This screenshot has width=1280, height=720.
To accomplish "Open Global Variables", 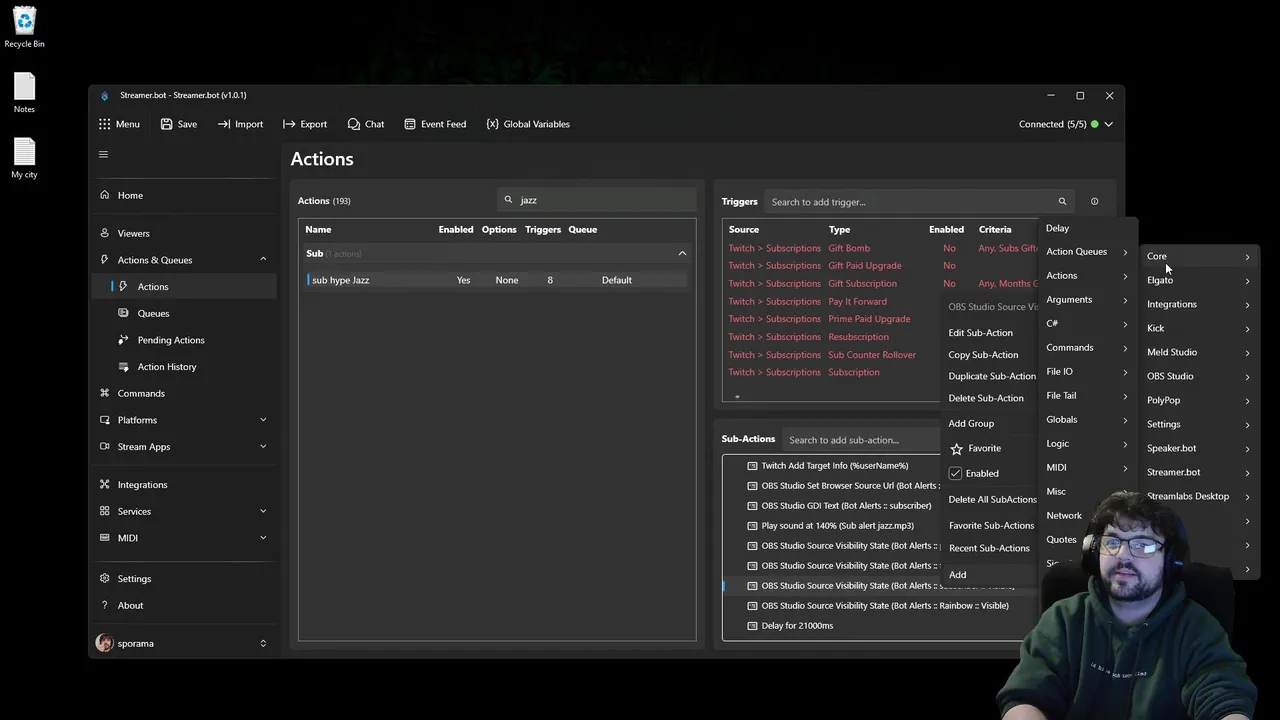I will 528,124.
